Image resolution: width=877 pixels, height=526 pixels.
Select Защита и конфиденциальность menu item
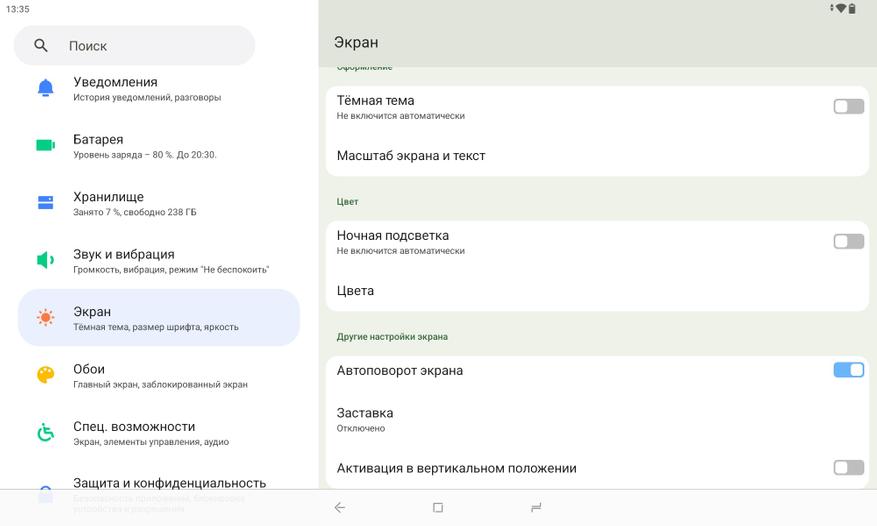169,483
